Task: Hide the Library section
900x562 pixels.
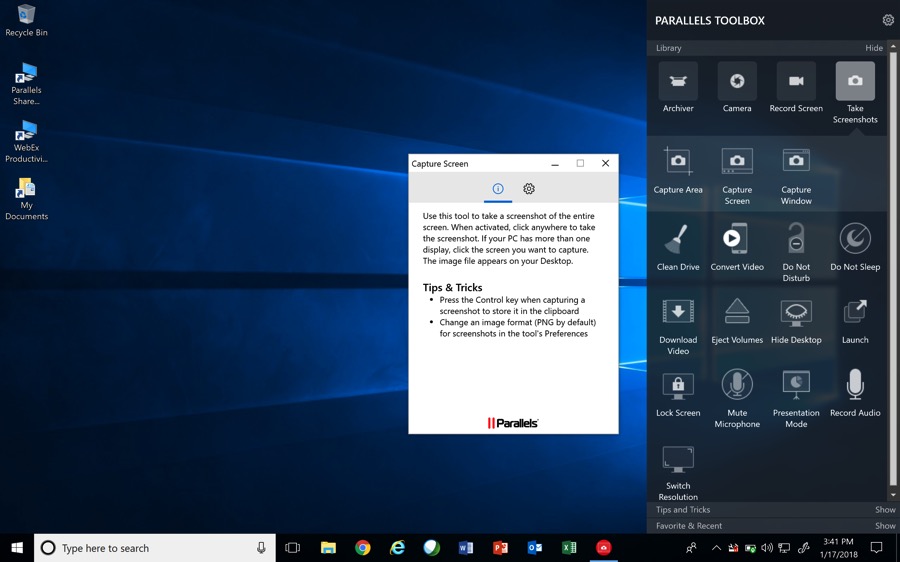Action: (874, 48)
